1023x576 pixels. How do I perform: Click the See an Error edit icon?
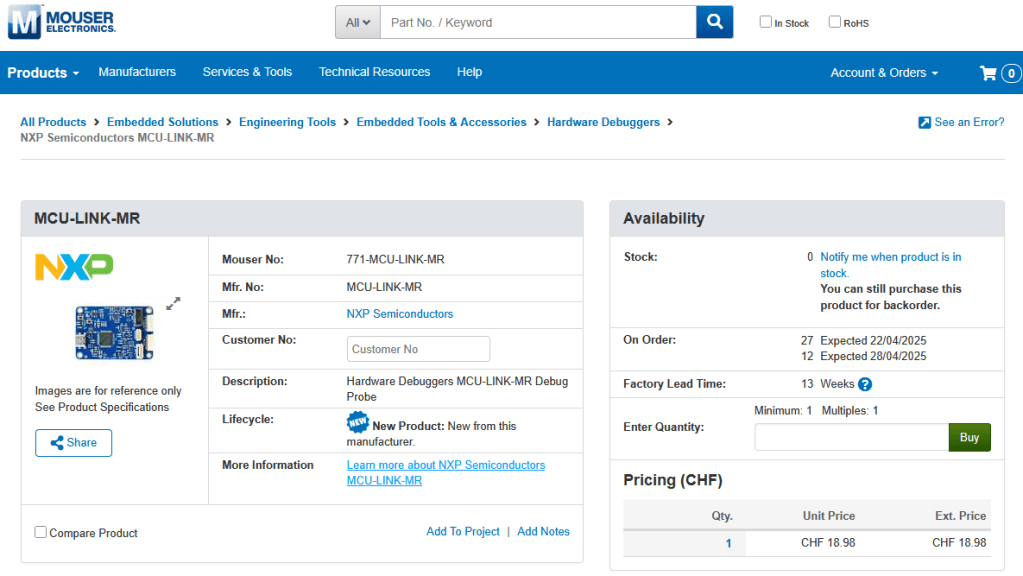(x=924, y=123)
